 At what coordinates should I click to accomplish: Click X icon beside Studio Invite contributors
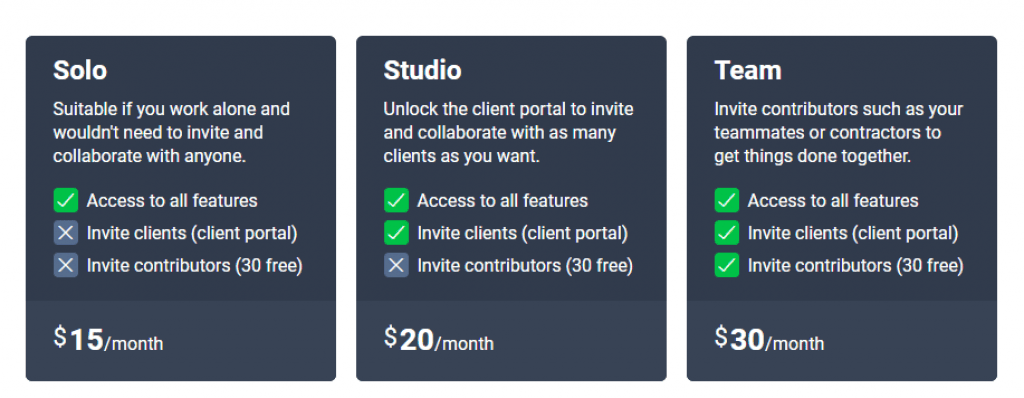pos(396,265)
